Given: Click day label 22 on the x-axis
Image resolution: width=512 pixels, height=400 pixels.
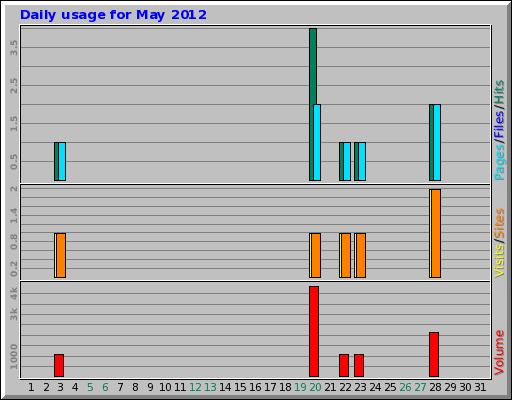Looking at the screenshot, I should 345,387.
